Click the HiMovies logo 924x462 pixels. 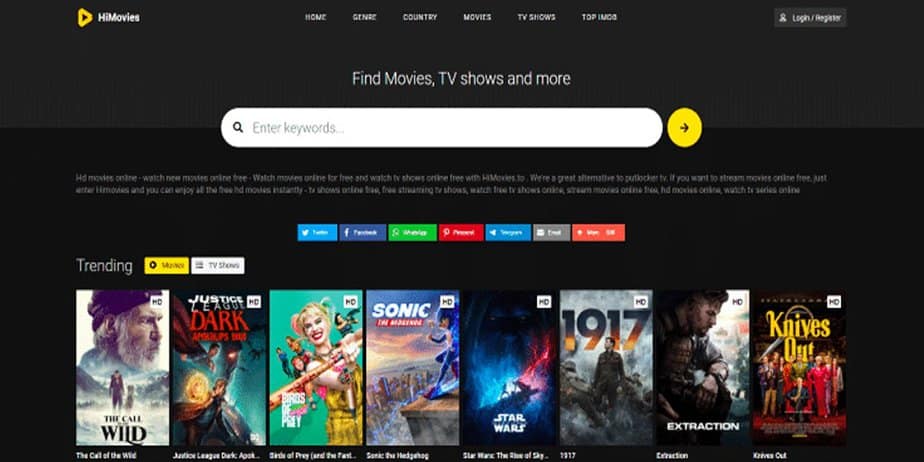click(x=108, y=18)
